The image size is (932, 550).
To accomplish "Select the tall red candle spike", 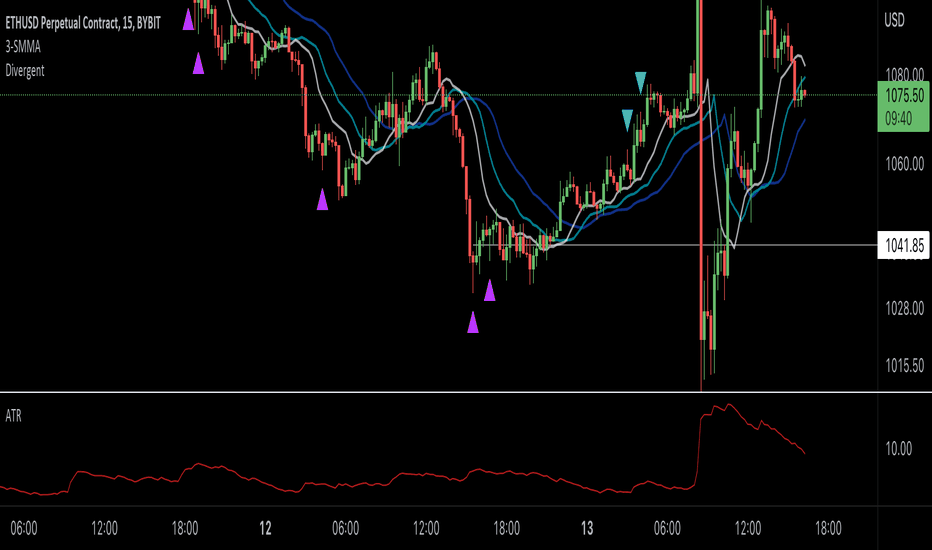I will point(701,196).
